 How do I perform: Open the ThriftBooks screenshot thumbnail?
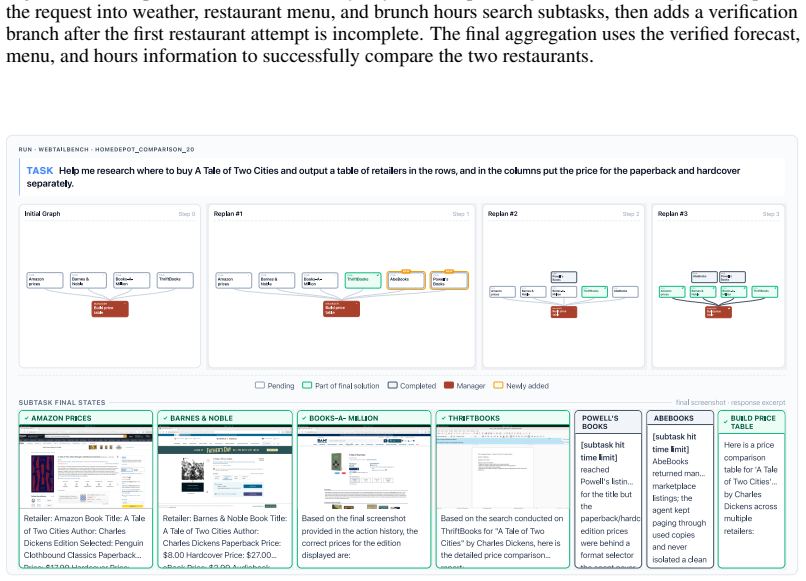coord(503,467)
